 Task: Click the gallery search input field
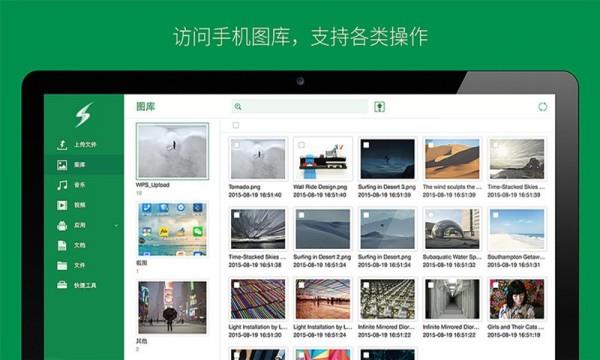300,107
